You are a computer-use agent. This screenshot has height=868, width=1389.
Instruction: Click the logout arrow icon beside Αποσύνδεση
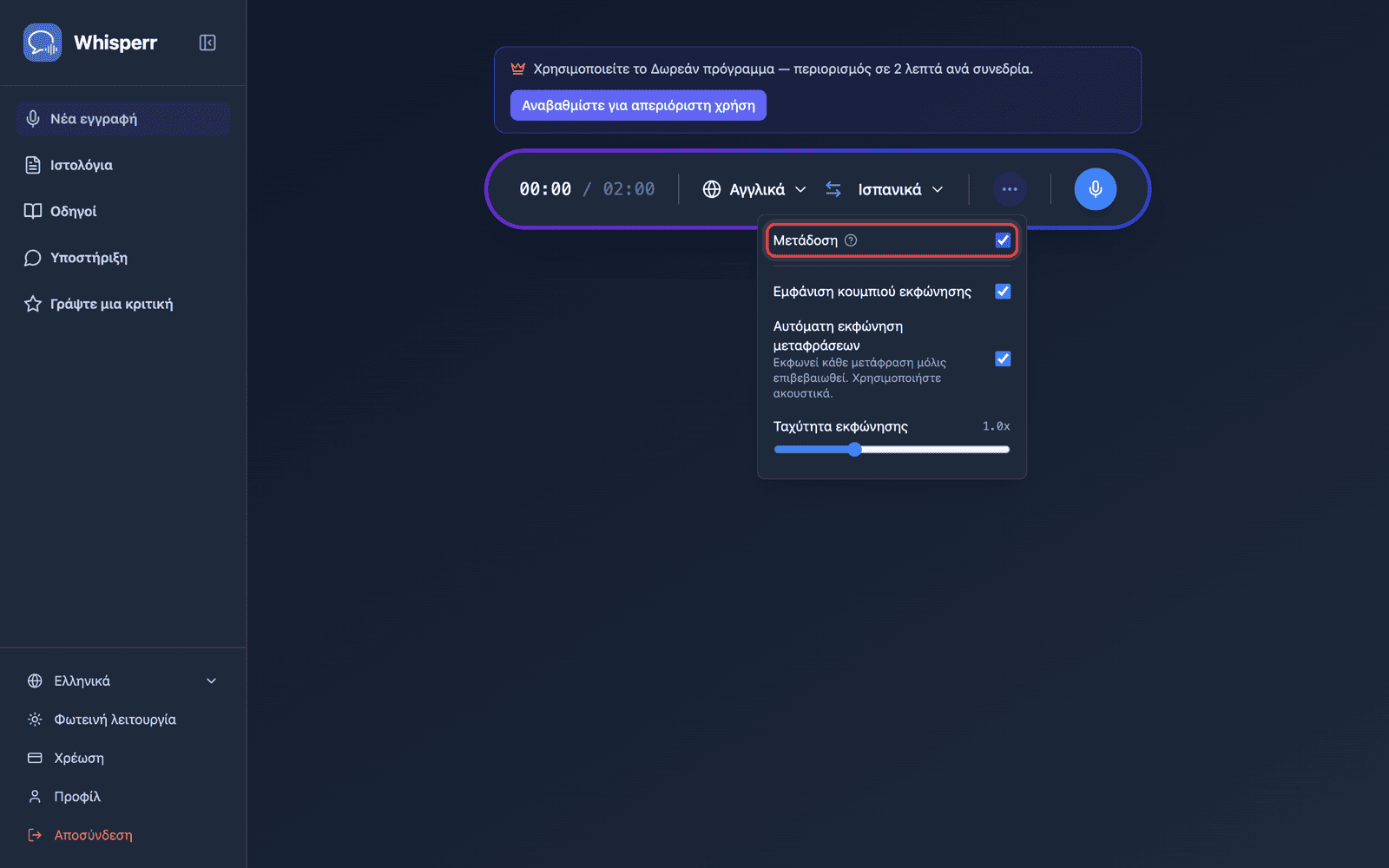pyautogui.click(x=35, y=835)
